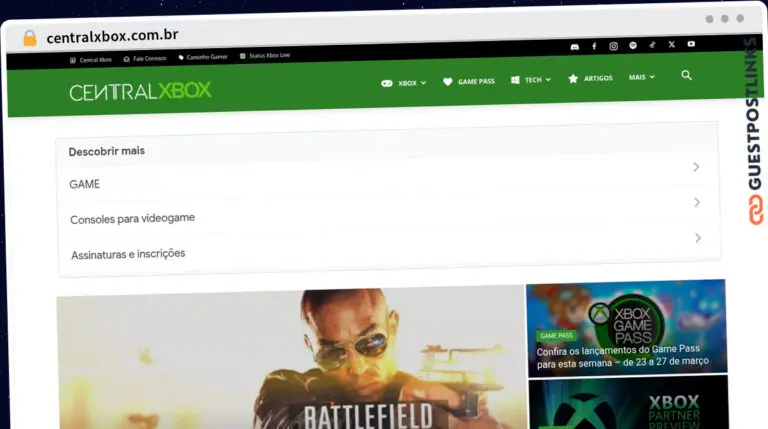Open the Discord social icon
The image size is (768, 429).
(575, 47)
